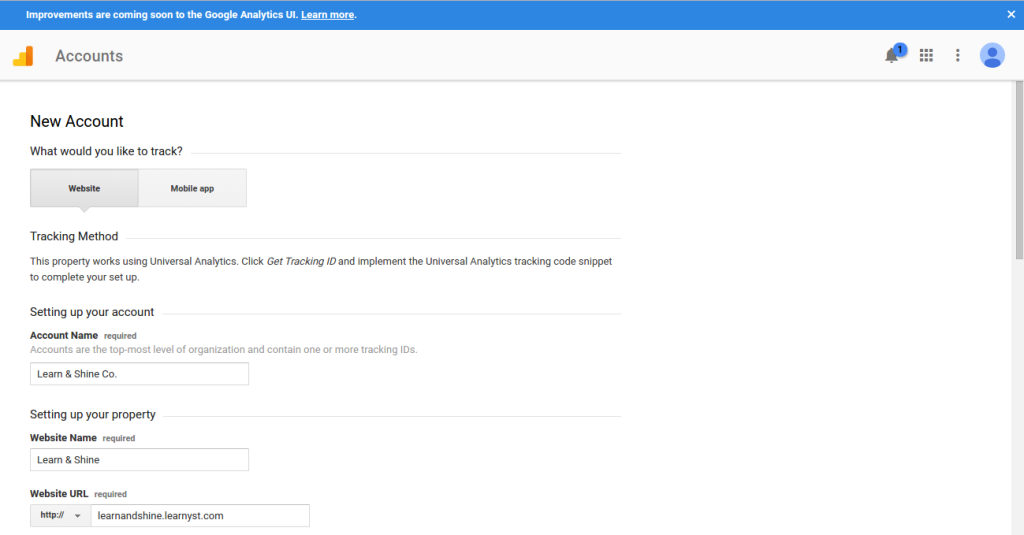The image size is (1024, 535).
Task: Expand the http:// protocol dropdown
Action: pos(60,515)
